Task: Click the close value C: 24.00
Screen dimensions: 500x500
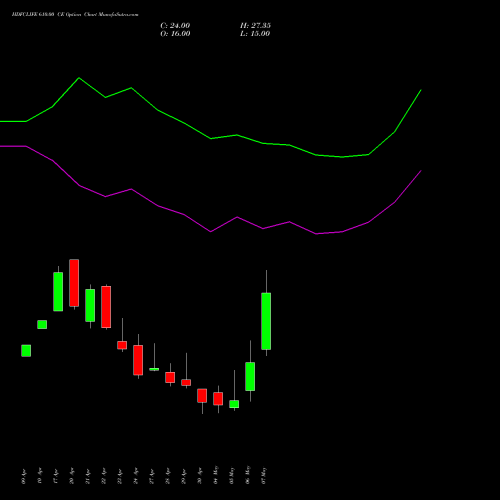Action: point(175,25)
